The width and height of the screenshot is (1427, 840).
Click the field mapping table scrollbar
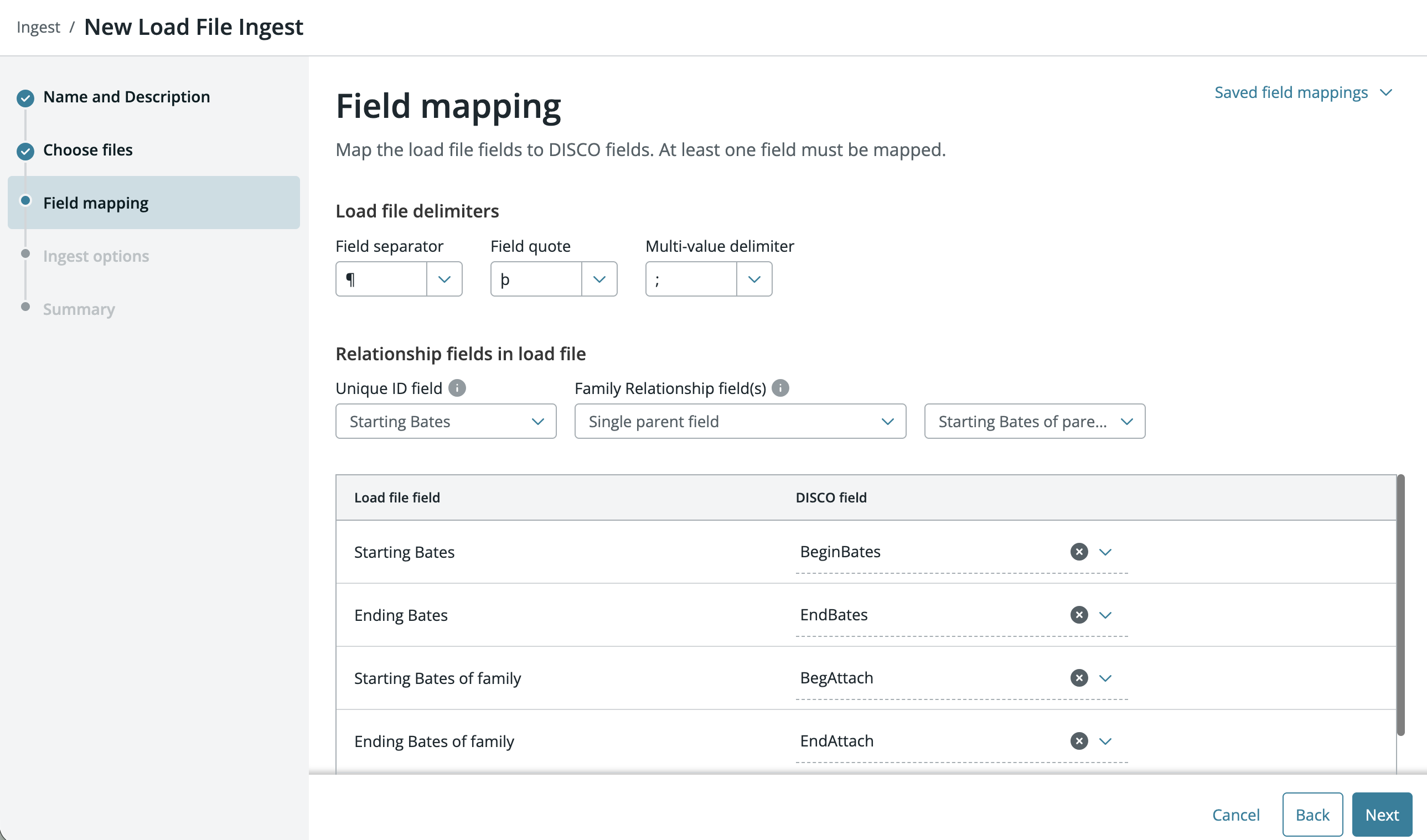coord(1401,605)
